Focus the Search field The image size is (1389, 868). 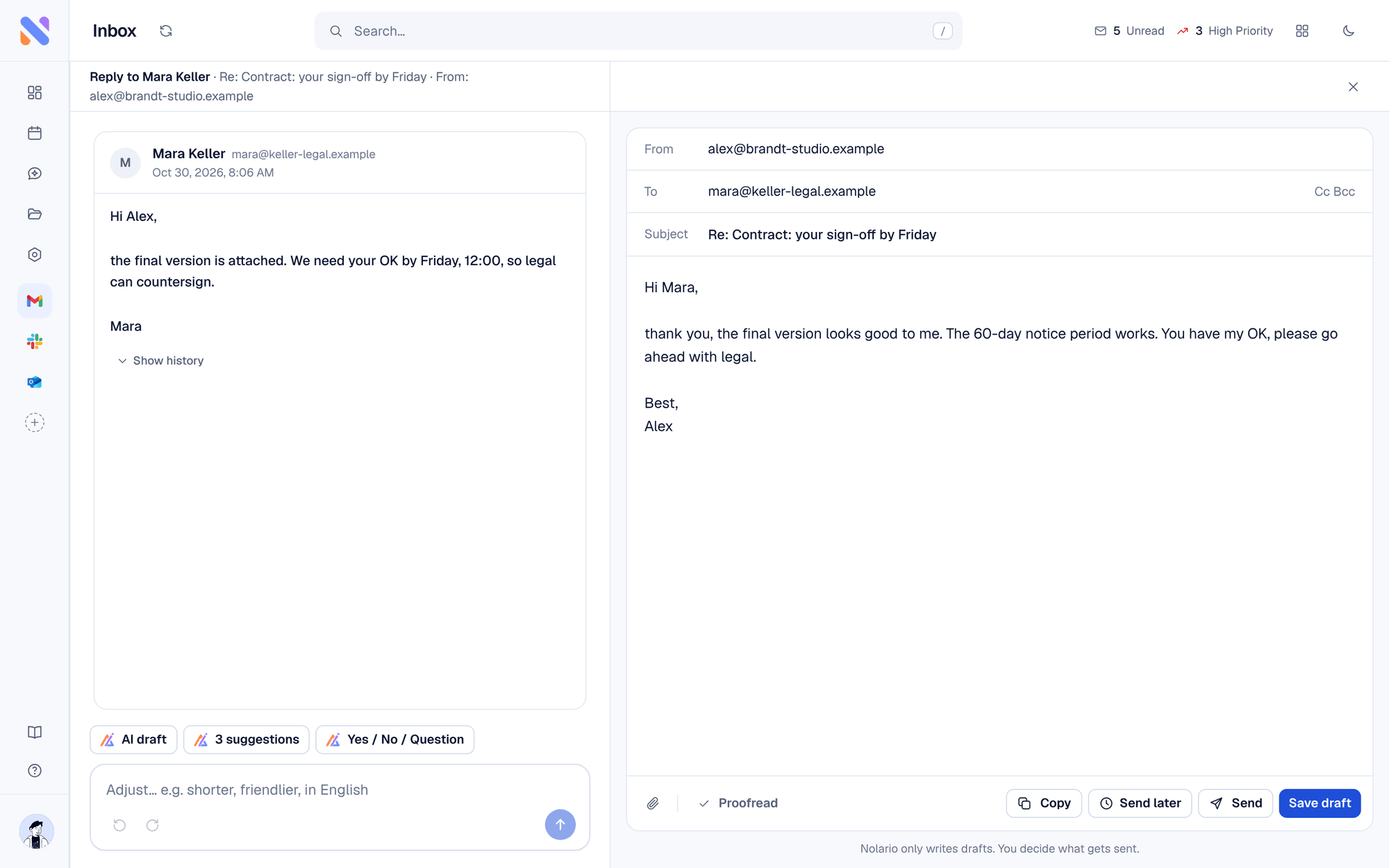point(638,31)
